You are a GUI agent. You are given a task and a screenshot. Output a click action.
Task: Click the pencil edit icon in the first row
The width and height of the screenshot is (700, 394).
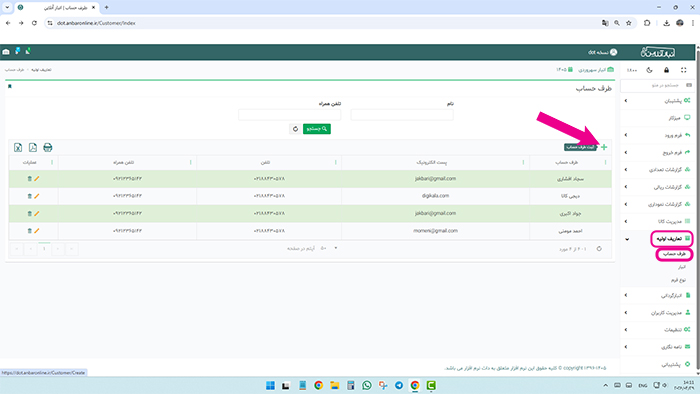click(x=37, y=178)
